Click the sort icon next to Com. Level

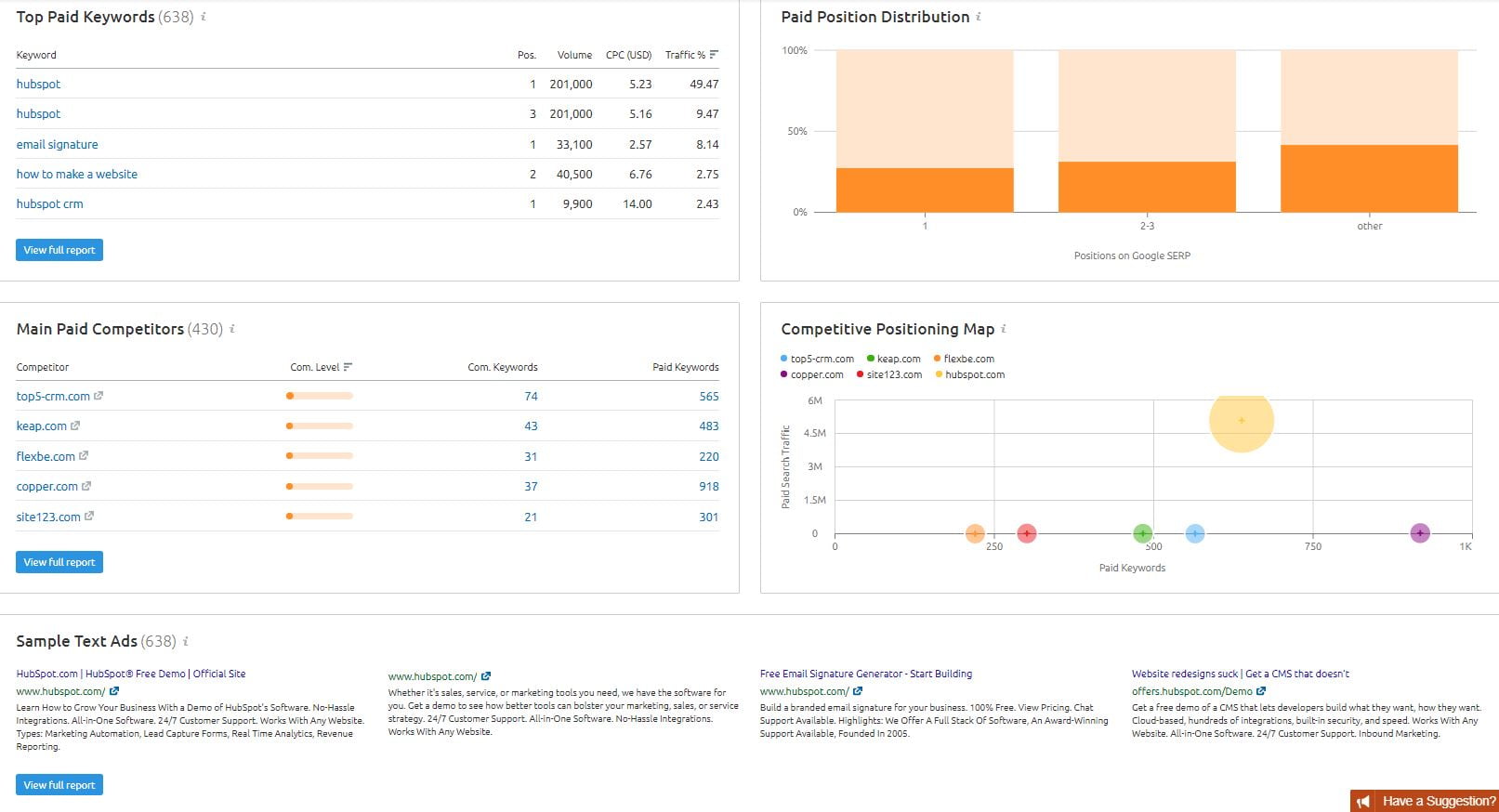tap(348, 367)
